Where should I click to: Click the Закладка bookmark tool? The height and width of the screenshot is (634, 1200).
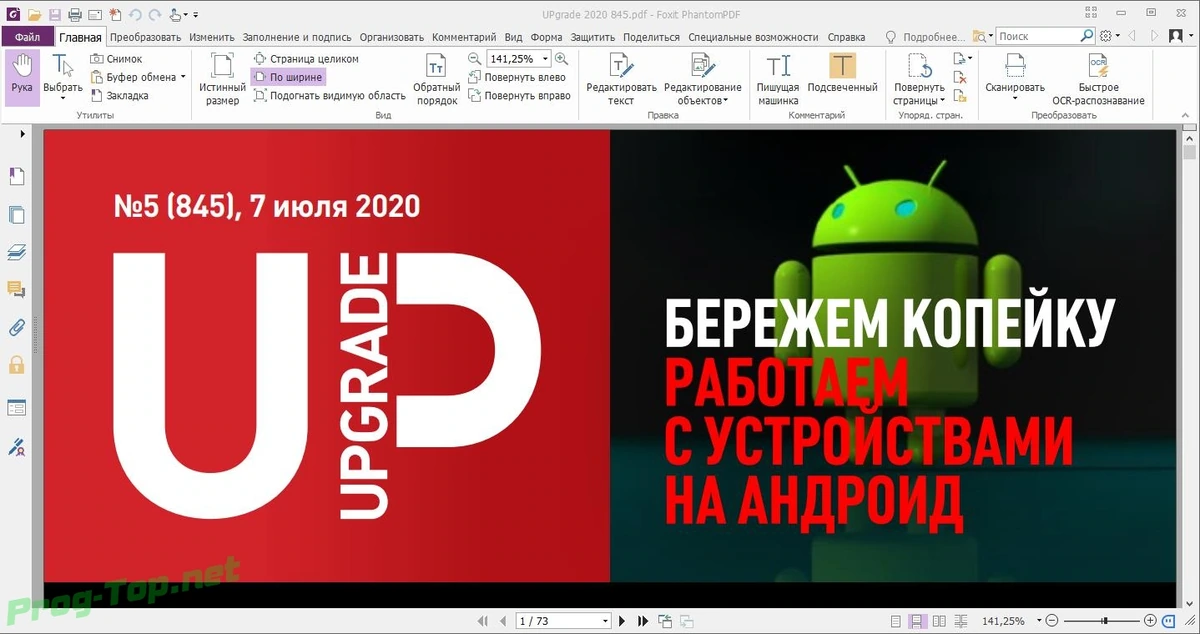pyautogui.click(x=120, y=96)
